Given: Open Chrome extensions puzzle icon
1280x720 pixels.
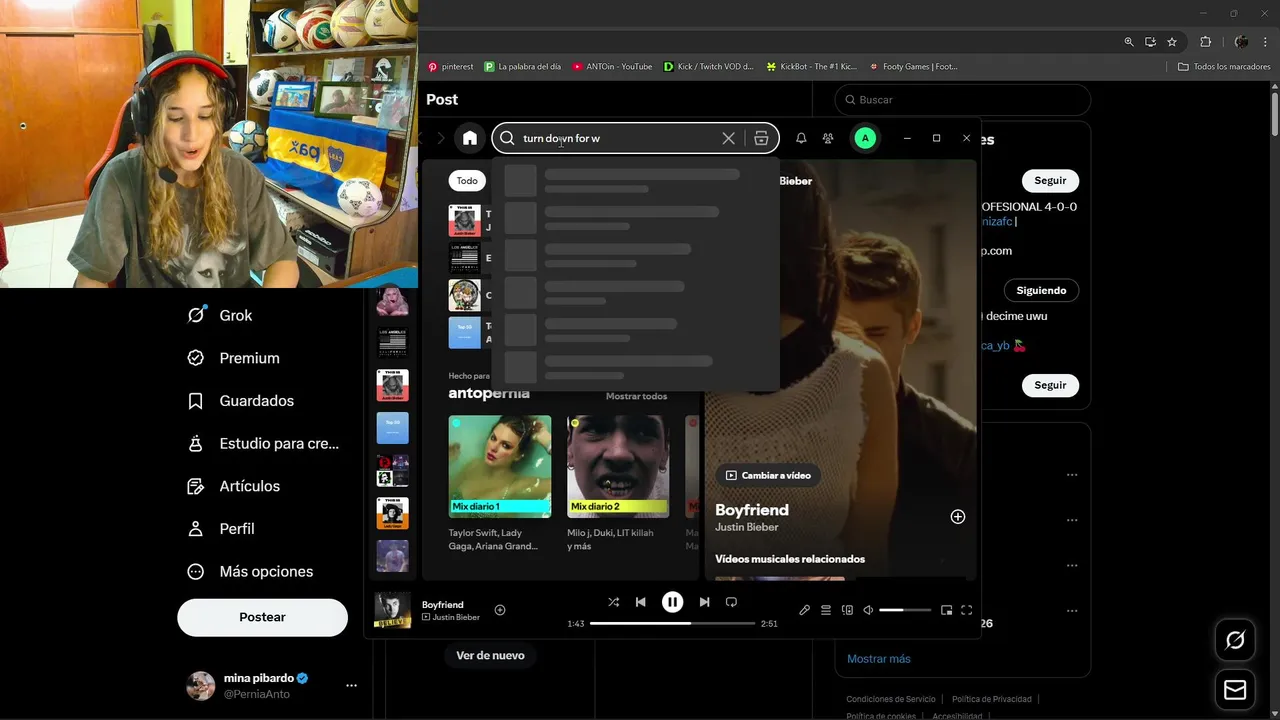Looking at the screenshot, I should 1205,42.
